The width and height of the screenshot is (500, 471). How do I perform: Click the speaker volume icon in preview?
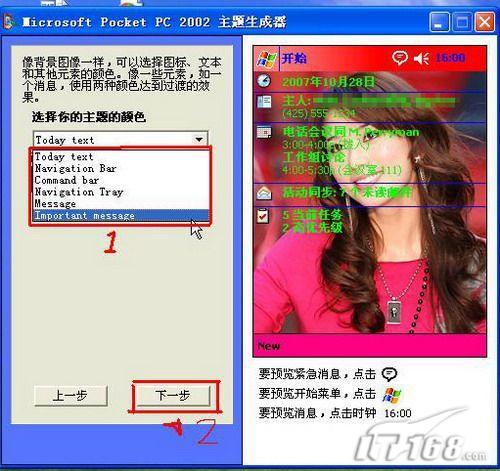[421, 58]
